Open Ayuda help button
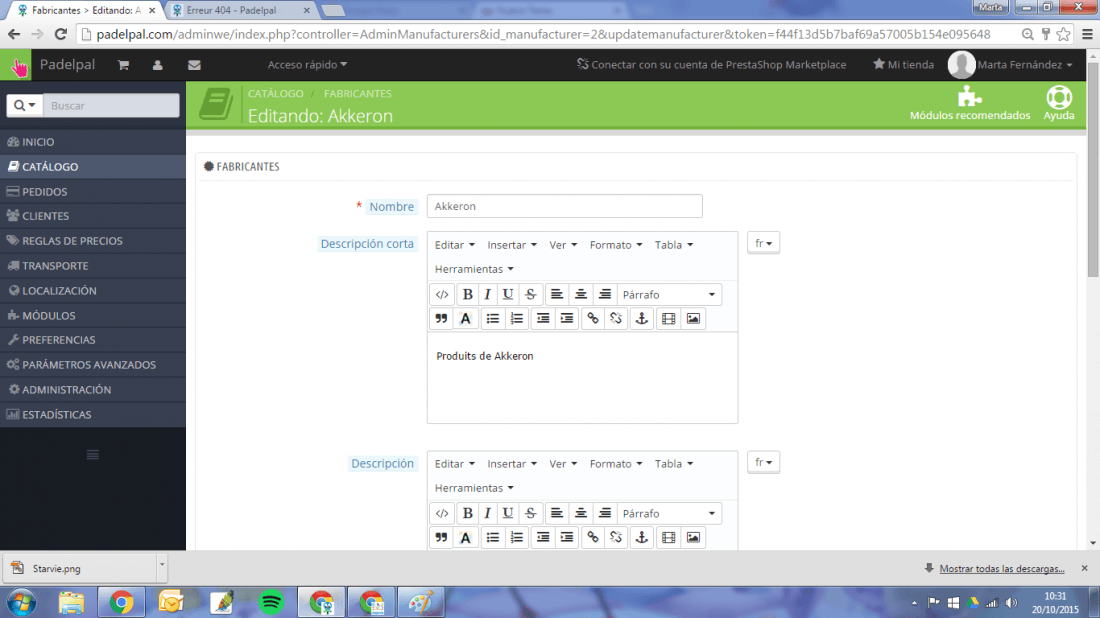This screenshot has height=618, width=1100. [x=1059, y=103]
